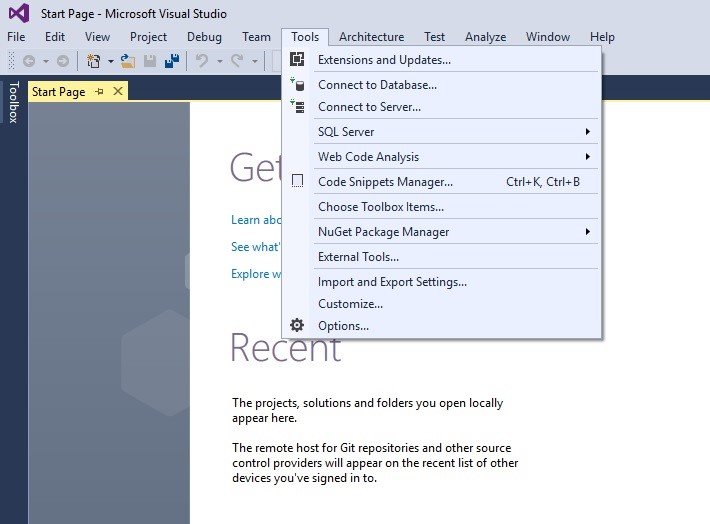
Task: Navigate Forward toolbar button
Action: [x=63, y=61]
